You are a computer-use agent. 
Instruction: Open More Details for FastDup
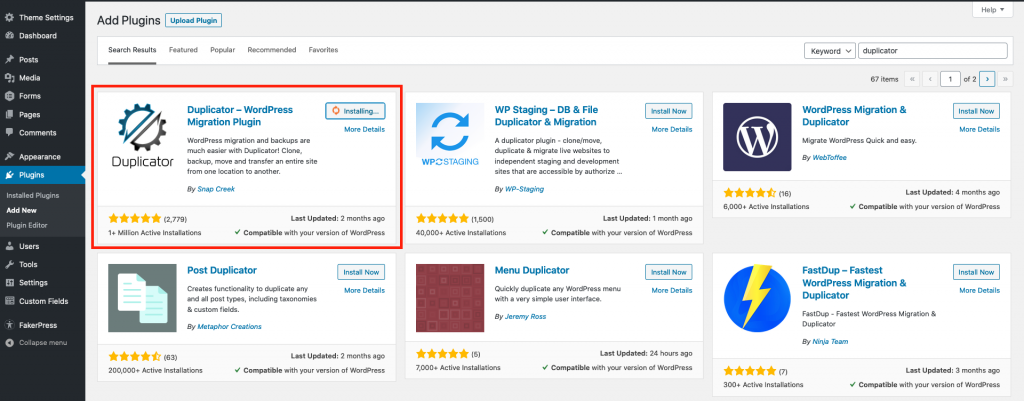pyautogui.click(x=980, y=291)
